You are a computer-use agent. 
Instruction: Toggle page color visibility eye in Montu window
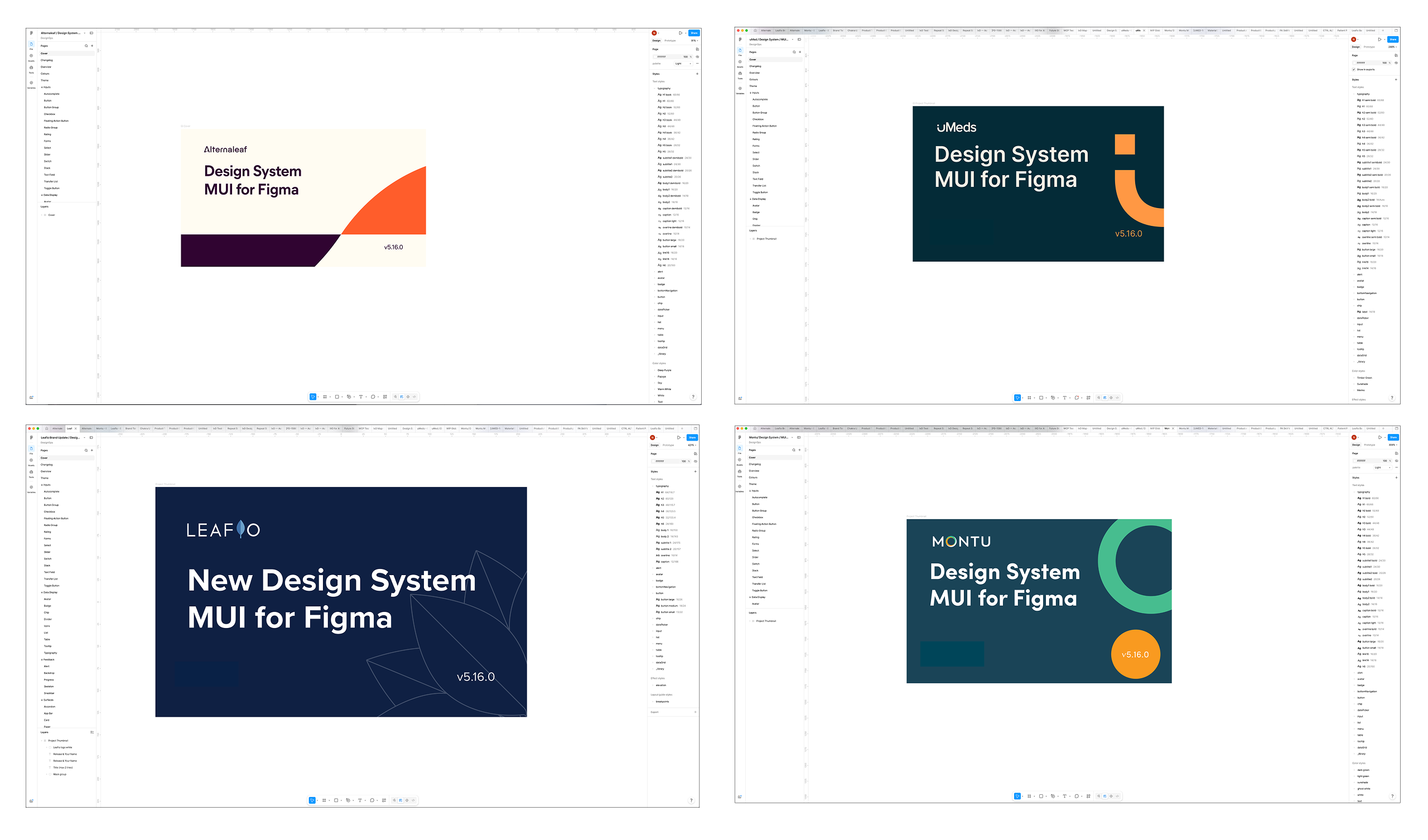[x=1396, y=461]
